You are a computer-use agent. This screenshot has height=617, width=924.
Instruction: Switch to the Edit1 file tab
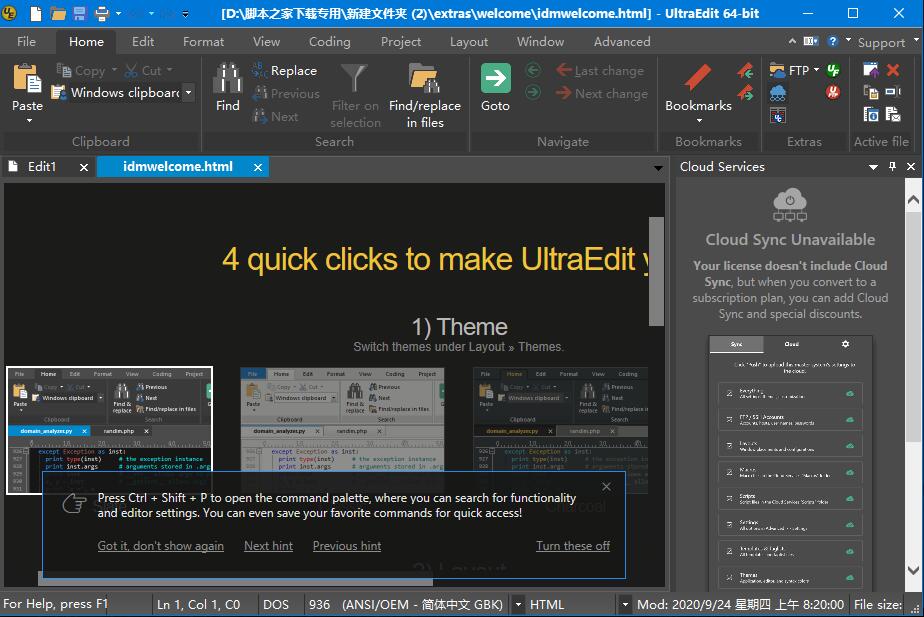(41, 167)
